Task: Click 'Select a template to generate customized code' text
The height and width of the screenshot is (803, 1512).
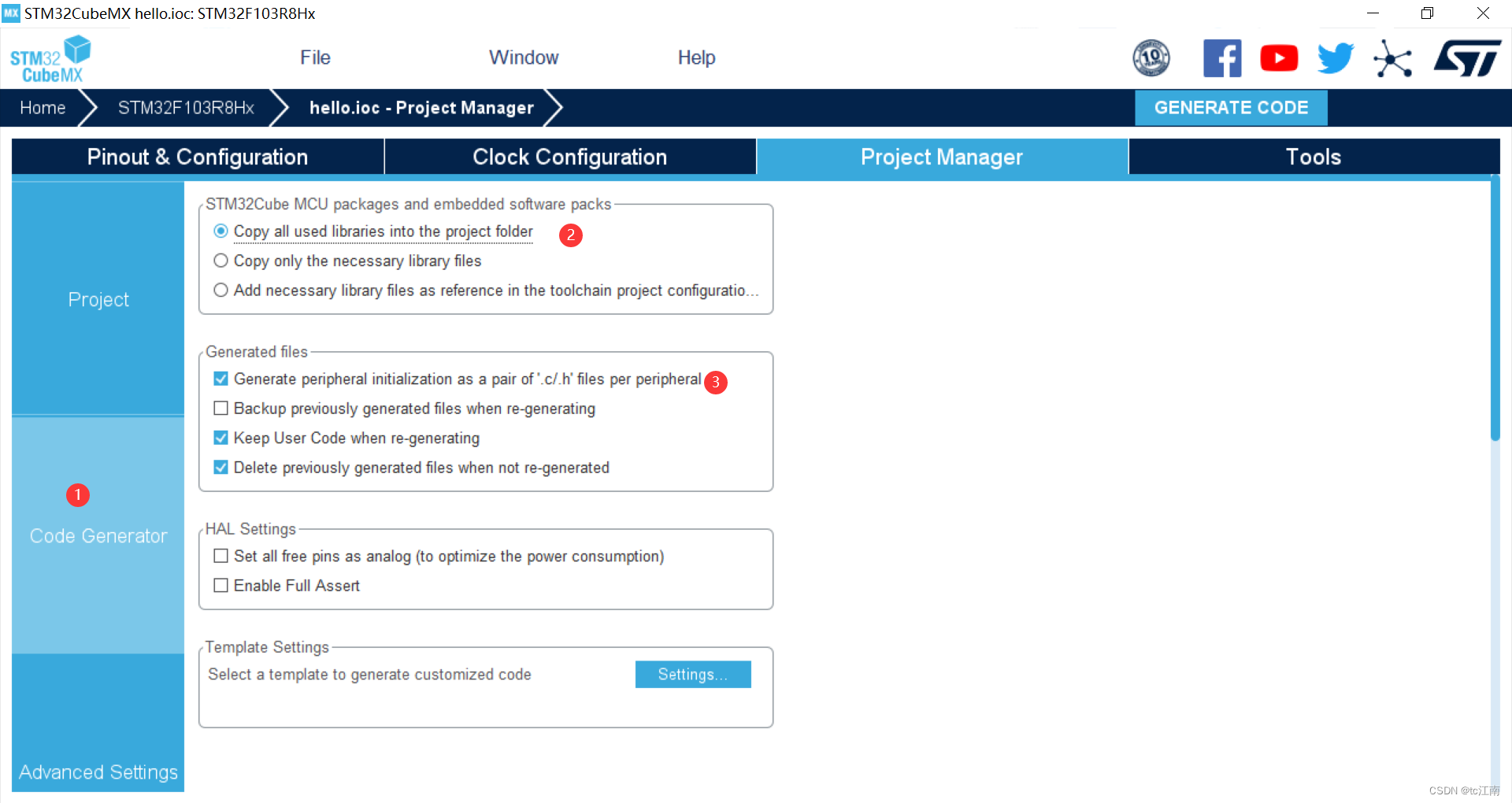Action: pos(369,675)
